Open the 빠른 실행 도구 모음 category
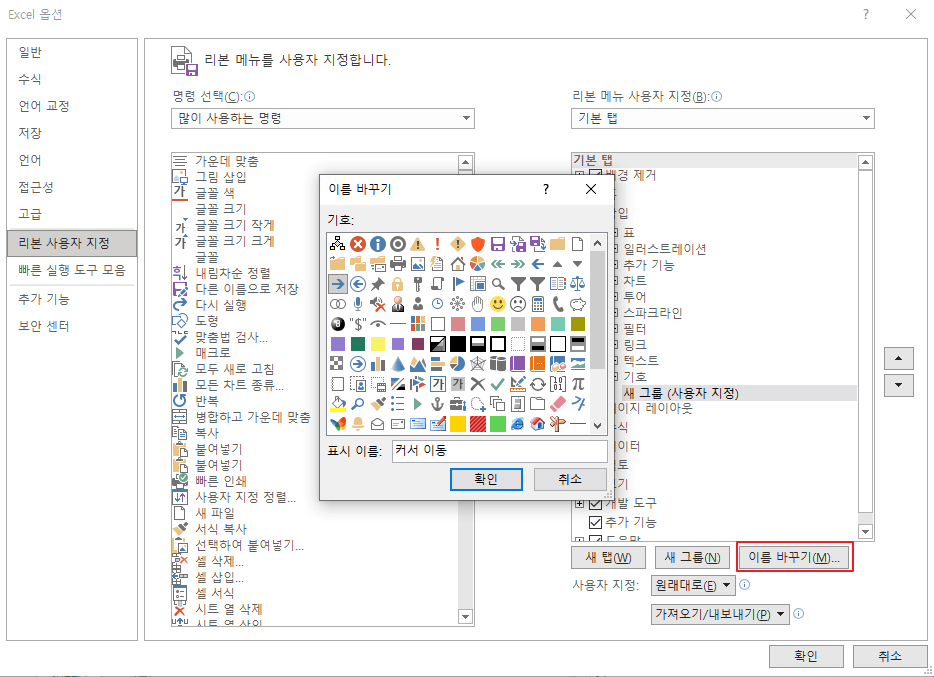The image size is (934, 677). (72, 270)
